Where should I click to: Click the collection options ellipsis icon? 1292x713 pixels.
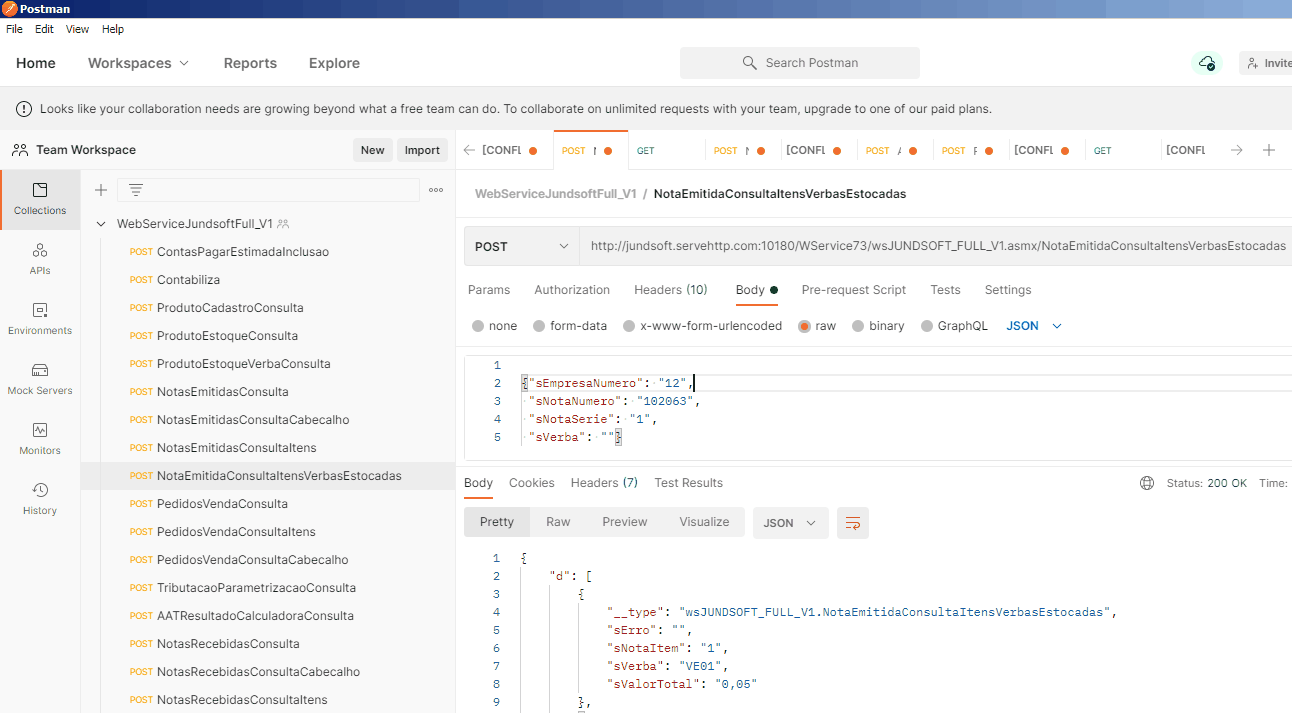pyautogui.click(x=436, y=190)
